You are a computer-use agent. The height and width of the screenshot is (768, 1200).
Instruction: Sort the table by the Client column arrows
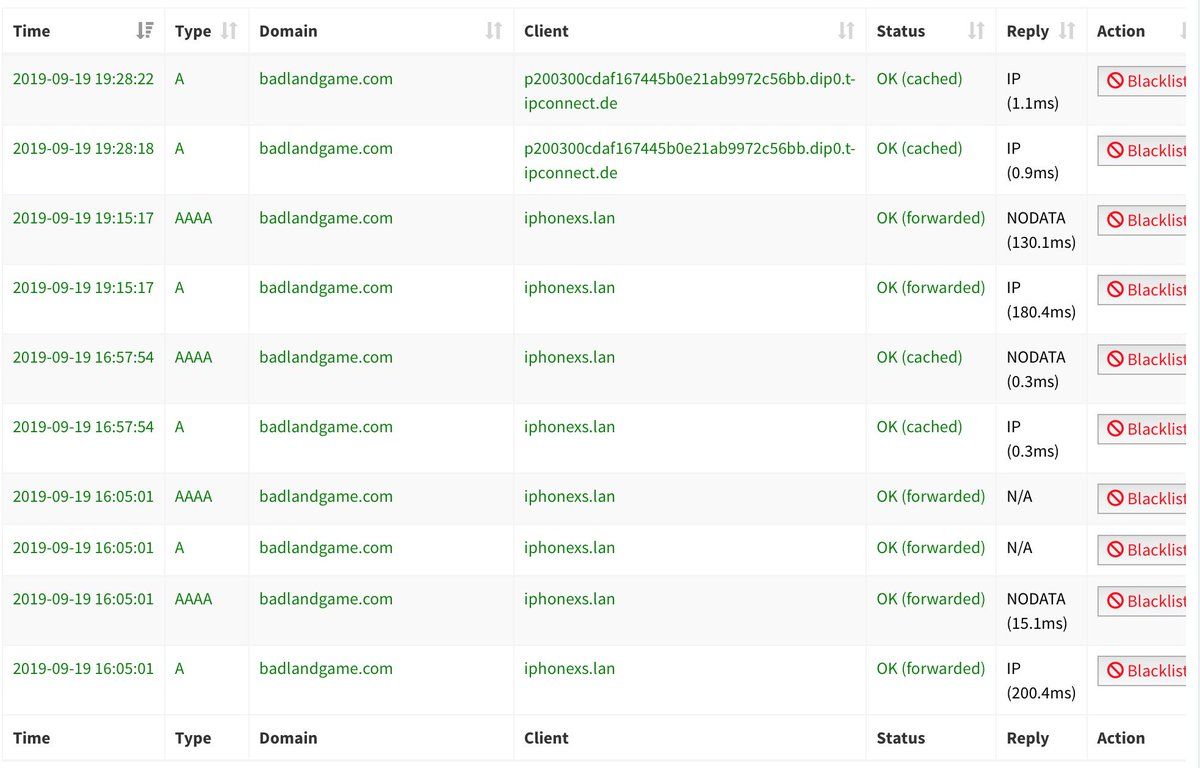pyautogui.click(x=846, y=31)
